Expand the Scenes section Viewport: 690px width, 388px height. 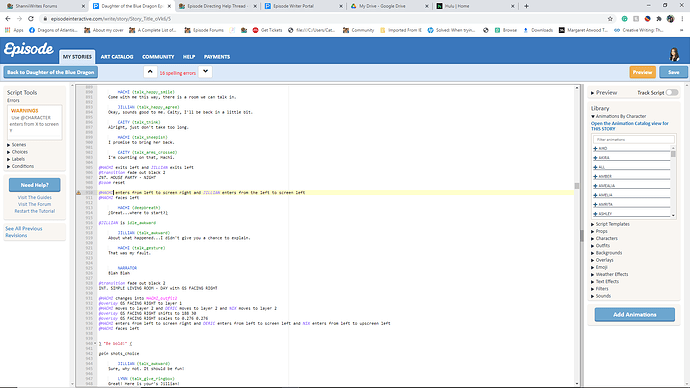[17, 145]
